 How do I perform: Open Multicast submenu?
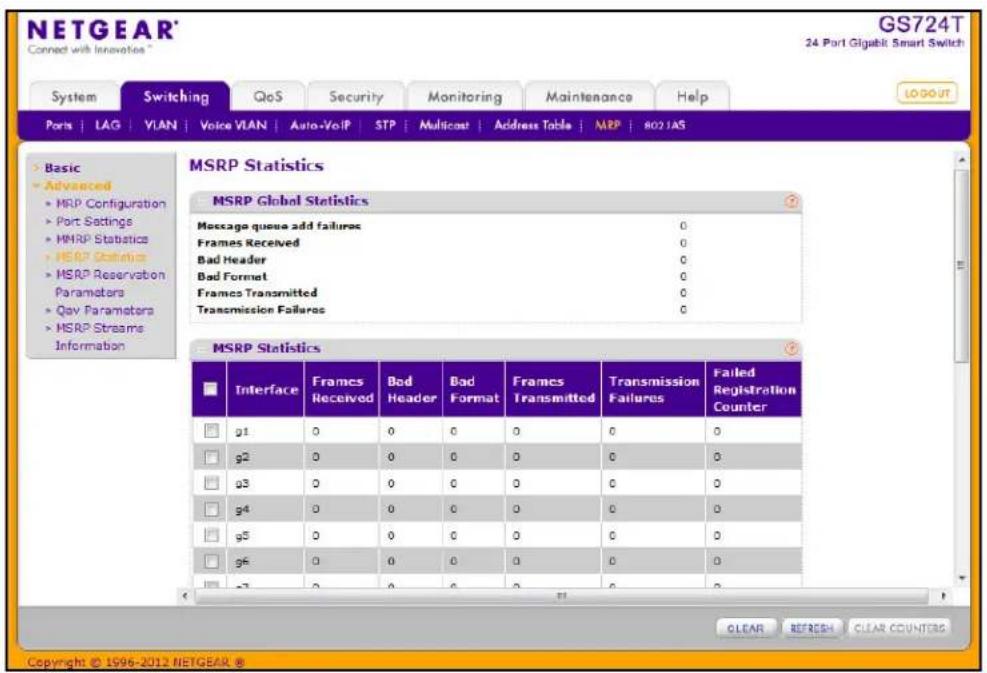444,125
